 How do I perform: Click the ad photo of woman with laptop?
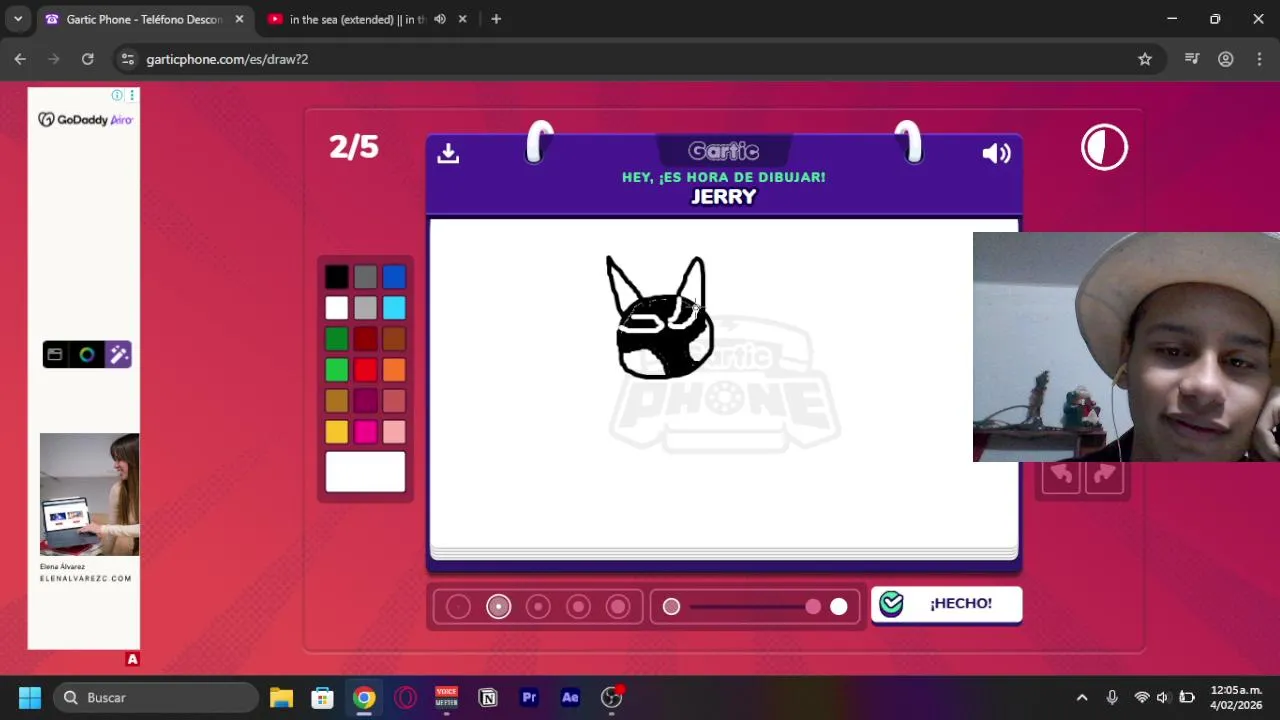pos(89,494)
